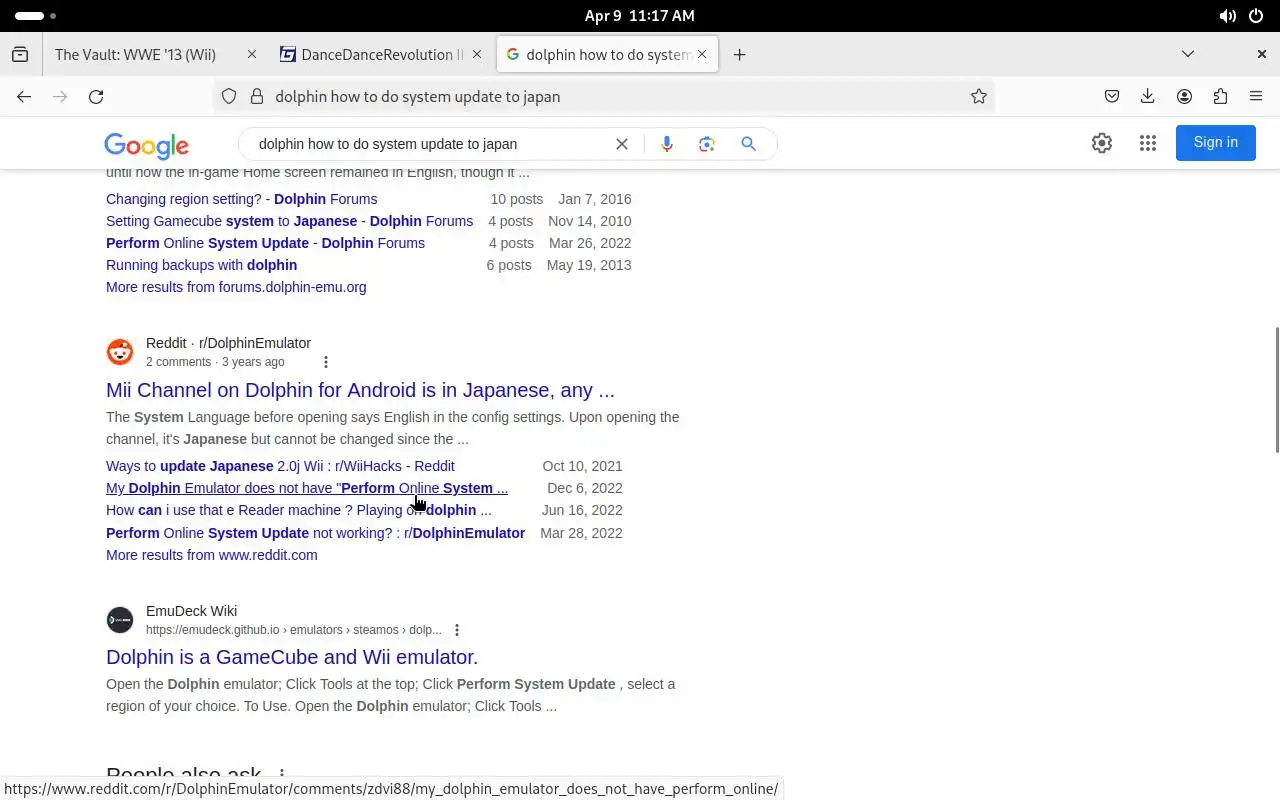Click the emudeck.github.io breadcrumb URL

click(x=294, y=630)
